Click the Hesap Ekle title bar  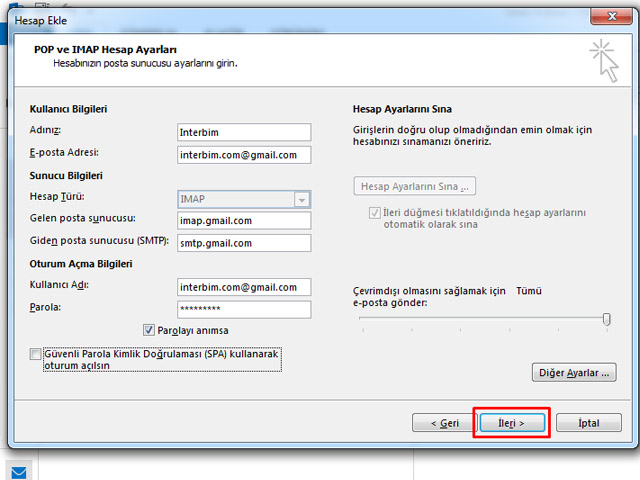tap(300, 16)
